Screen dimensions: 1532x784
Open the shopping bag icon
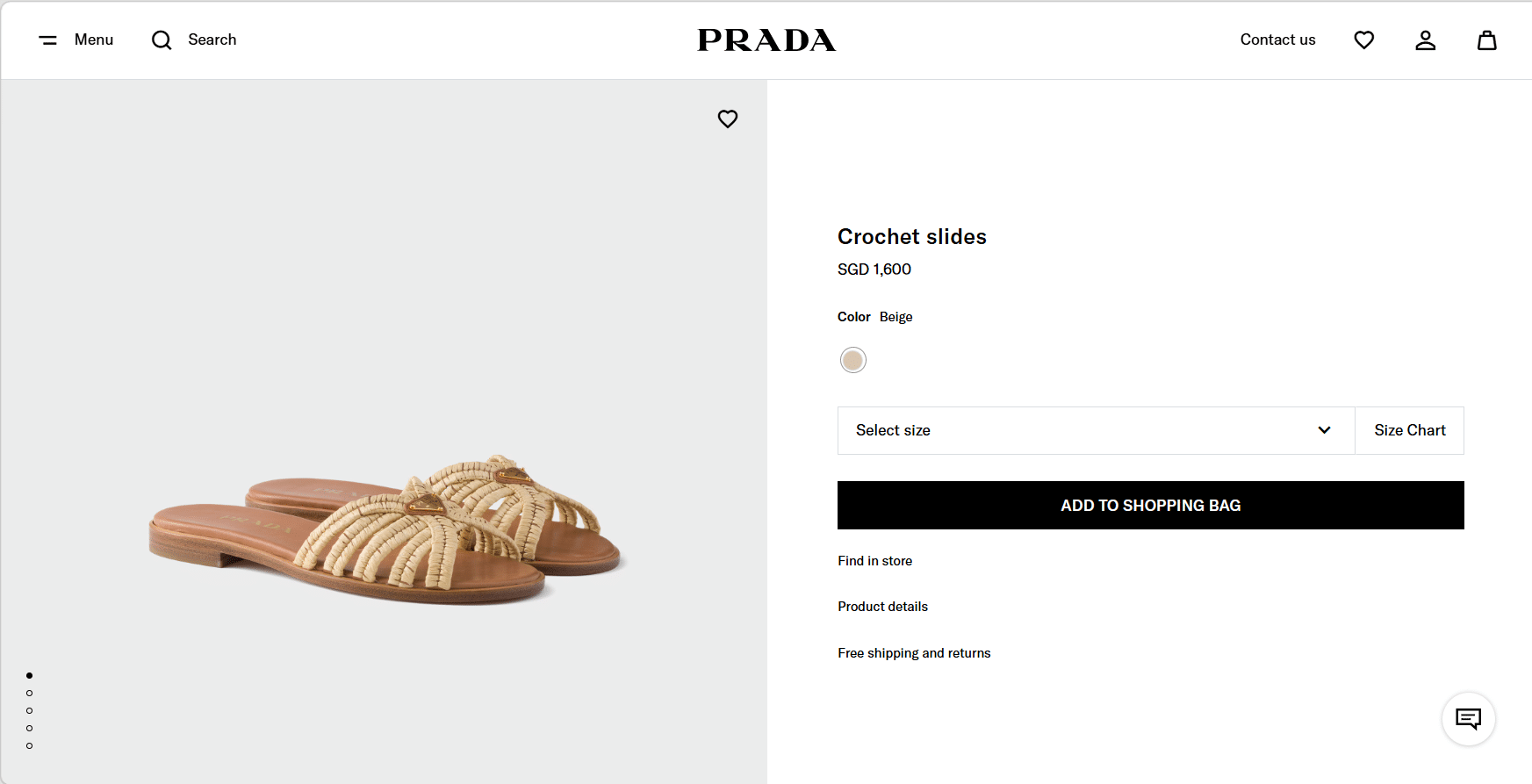[x=1486, y=40]
